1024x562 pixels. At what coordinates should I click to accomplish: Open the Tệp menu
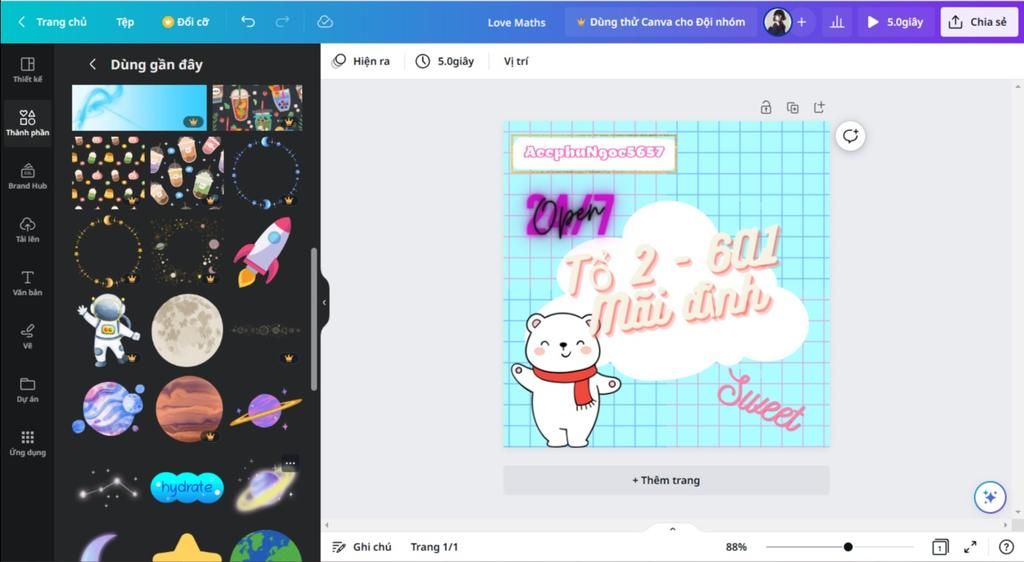coord(125,22)
